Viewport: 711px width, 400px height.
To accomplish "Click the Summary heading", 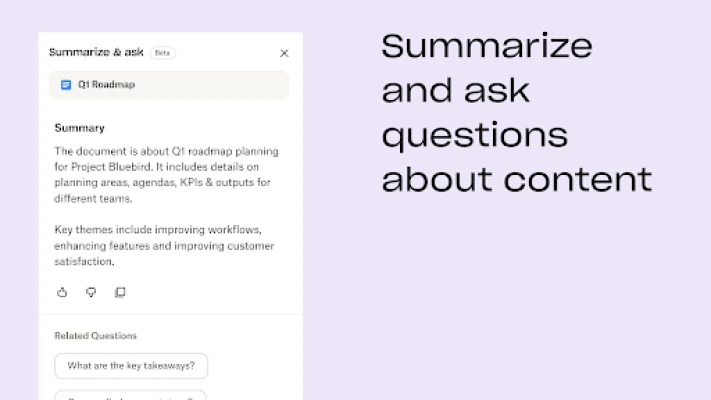I will pyautogui.click(x=79, y=128).
